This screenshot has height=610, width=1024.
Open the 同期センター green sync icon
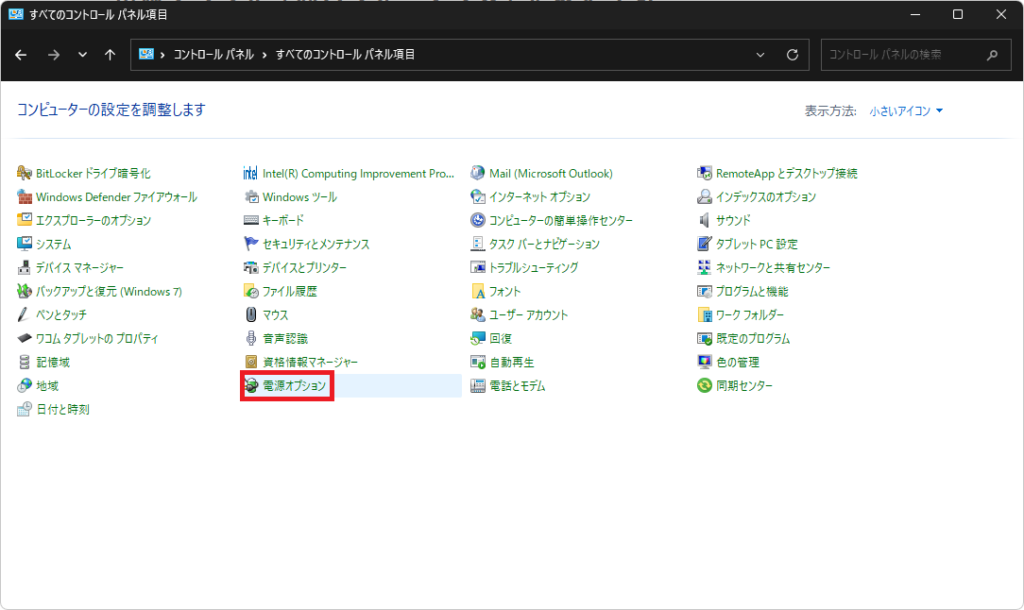tap(705, 386)
